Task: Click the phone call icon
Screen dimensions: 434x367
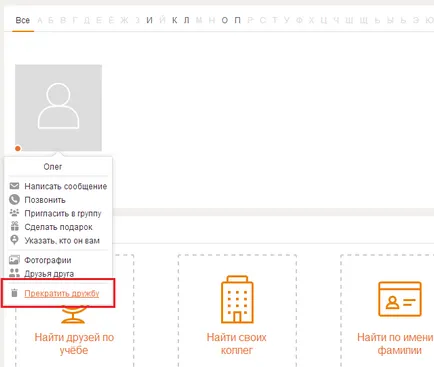Action: click(x=14, y=200)
